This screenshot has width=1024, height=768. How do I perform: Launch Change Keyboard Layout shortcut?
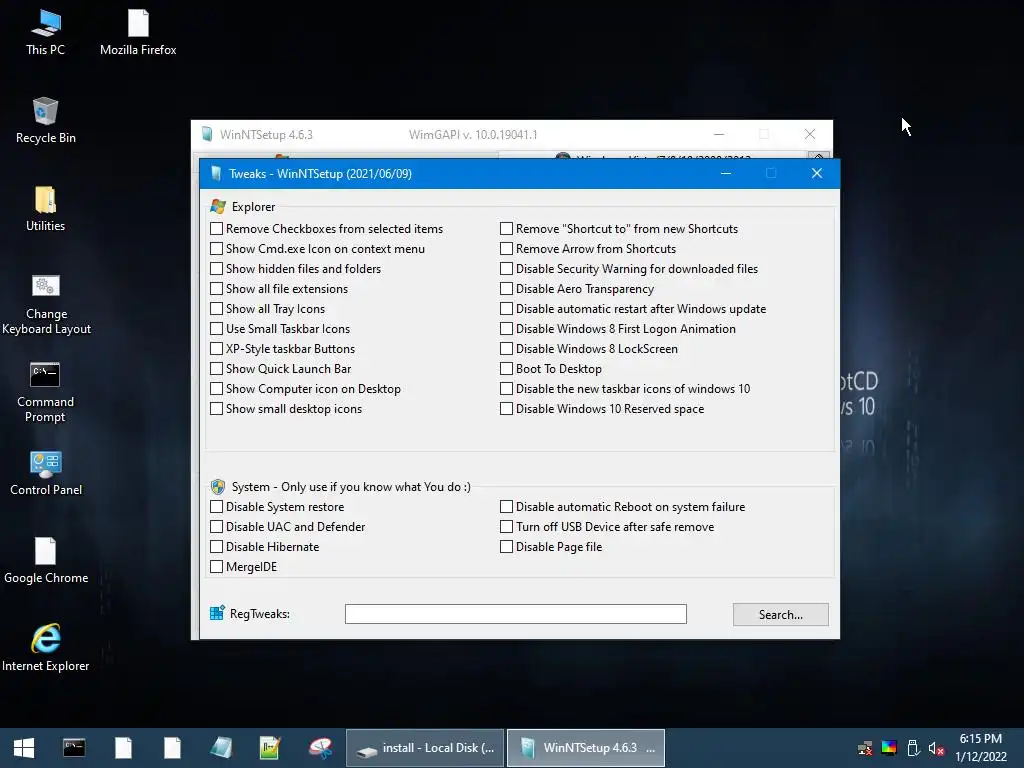click(x=46, y=304)
